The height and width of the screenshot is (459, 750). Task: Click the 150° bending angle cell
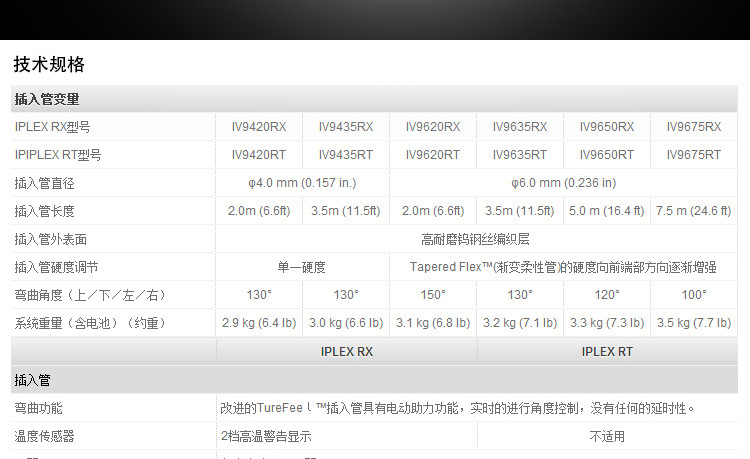pyautogui.click(x=433, y=295)
